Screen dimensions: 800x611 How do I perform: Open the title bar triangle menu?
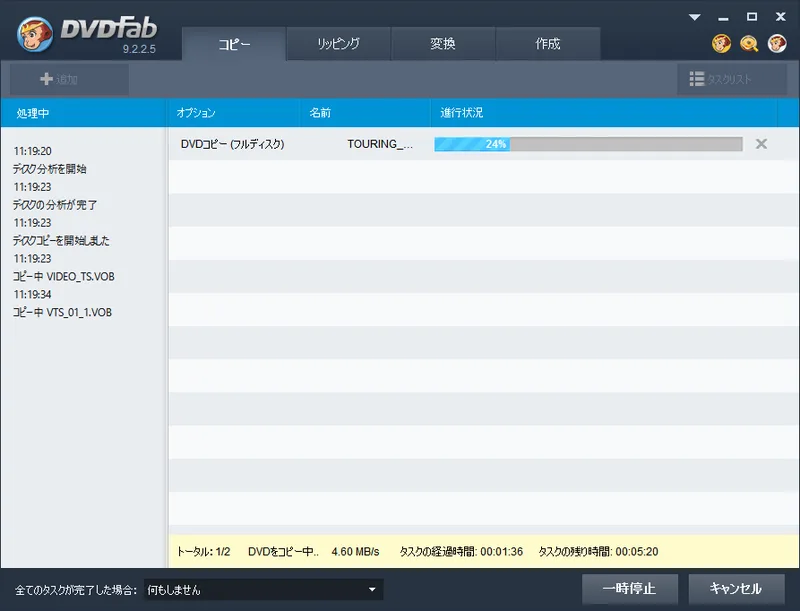(x=696, y=17)
